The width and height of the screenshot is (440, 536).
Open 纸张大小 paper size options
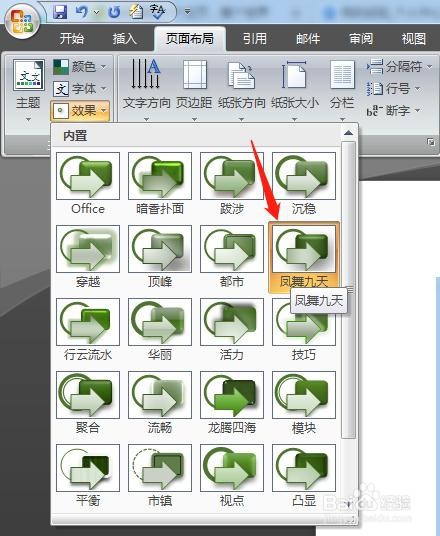coord(294,90)
